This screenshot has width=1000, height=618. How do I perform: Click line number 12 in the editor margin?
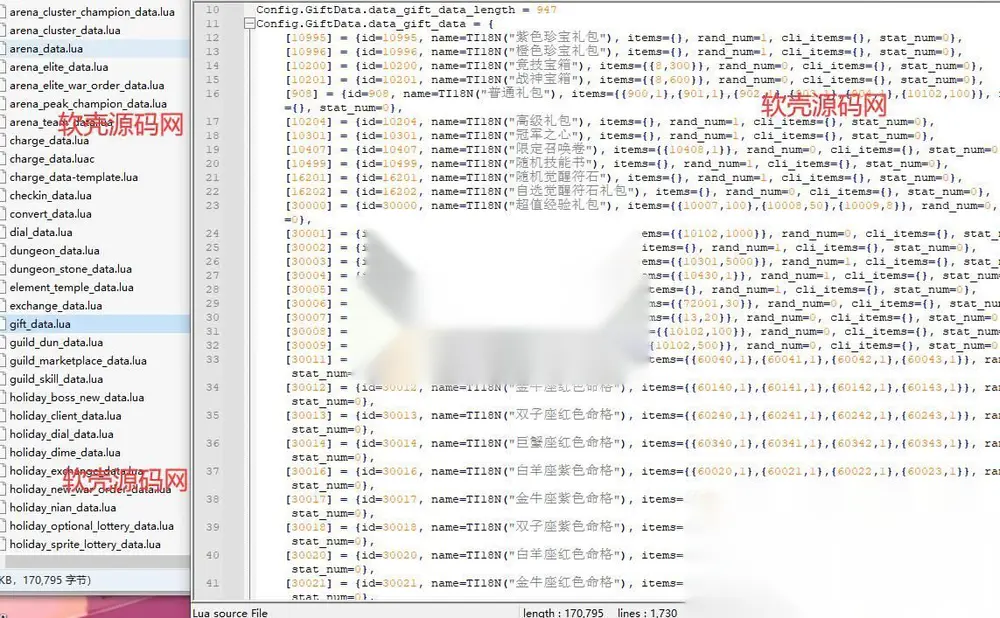click(212, 38)
